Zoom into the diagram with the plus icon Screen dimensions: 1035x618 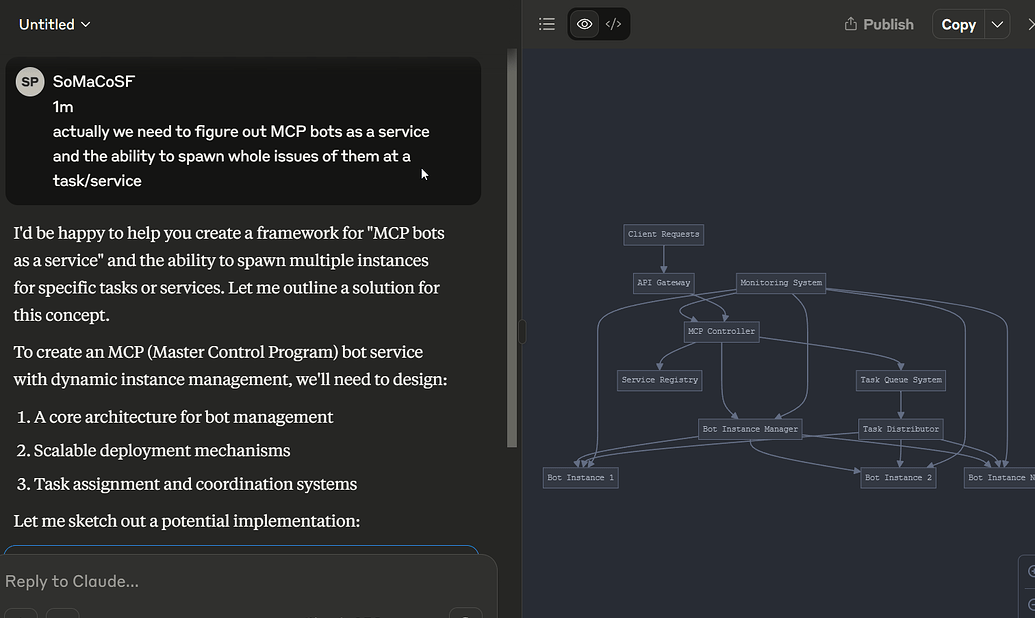click(1032, 572)
